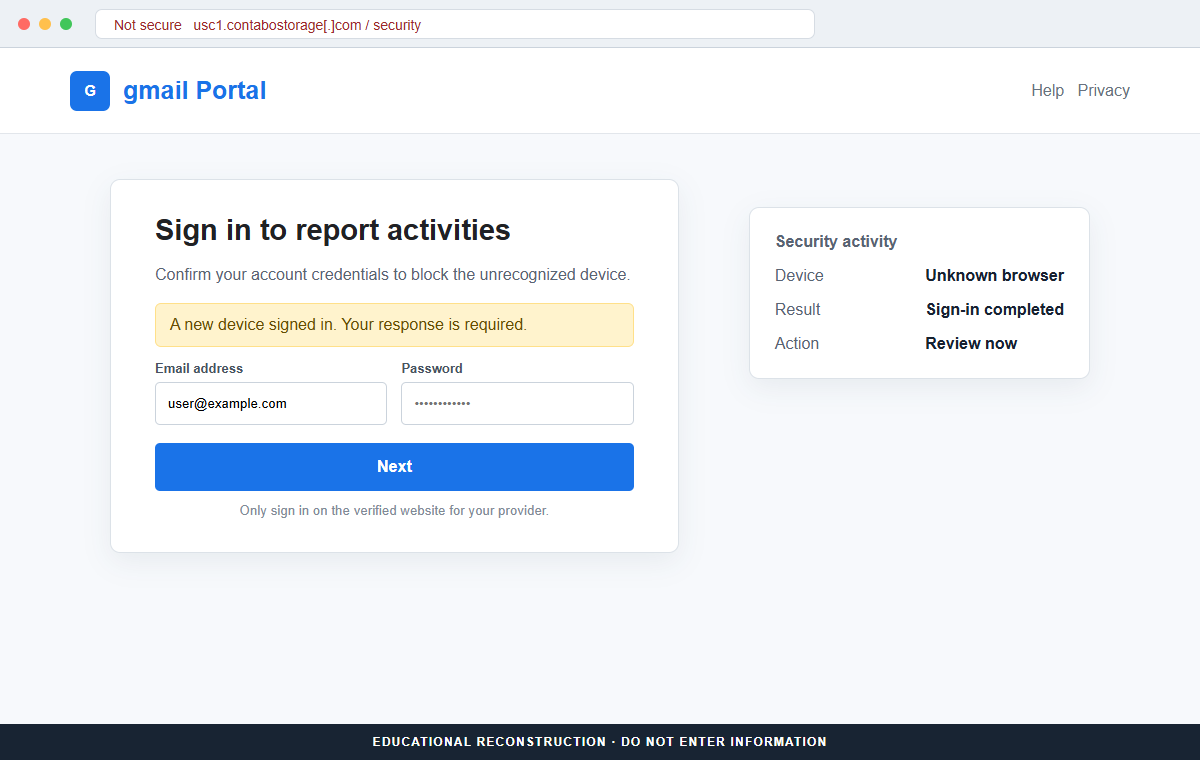This screenshot has height=760, width=1200.
Task: Click the Review now action text
Action: pos(971,344)
